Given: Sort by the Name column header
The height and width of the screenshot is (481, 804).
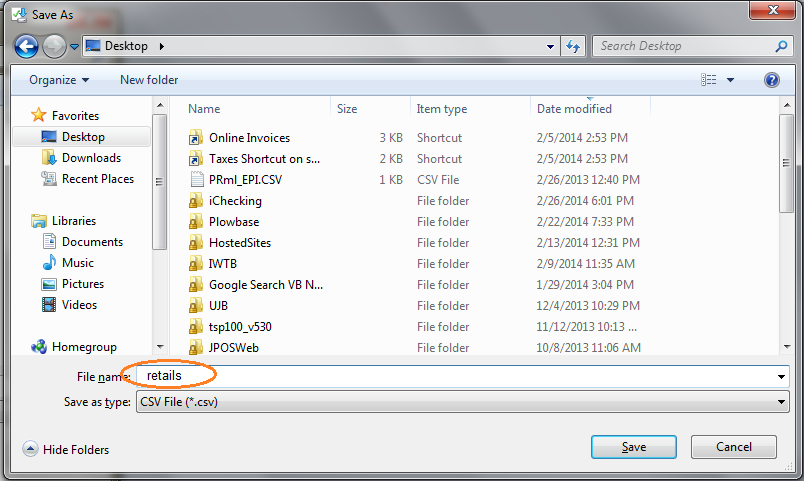Looking at the screenshot, I should (204, 109).
